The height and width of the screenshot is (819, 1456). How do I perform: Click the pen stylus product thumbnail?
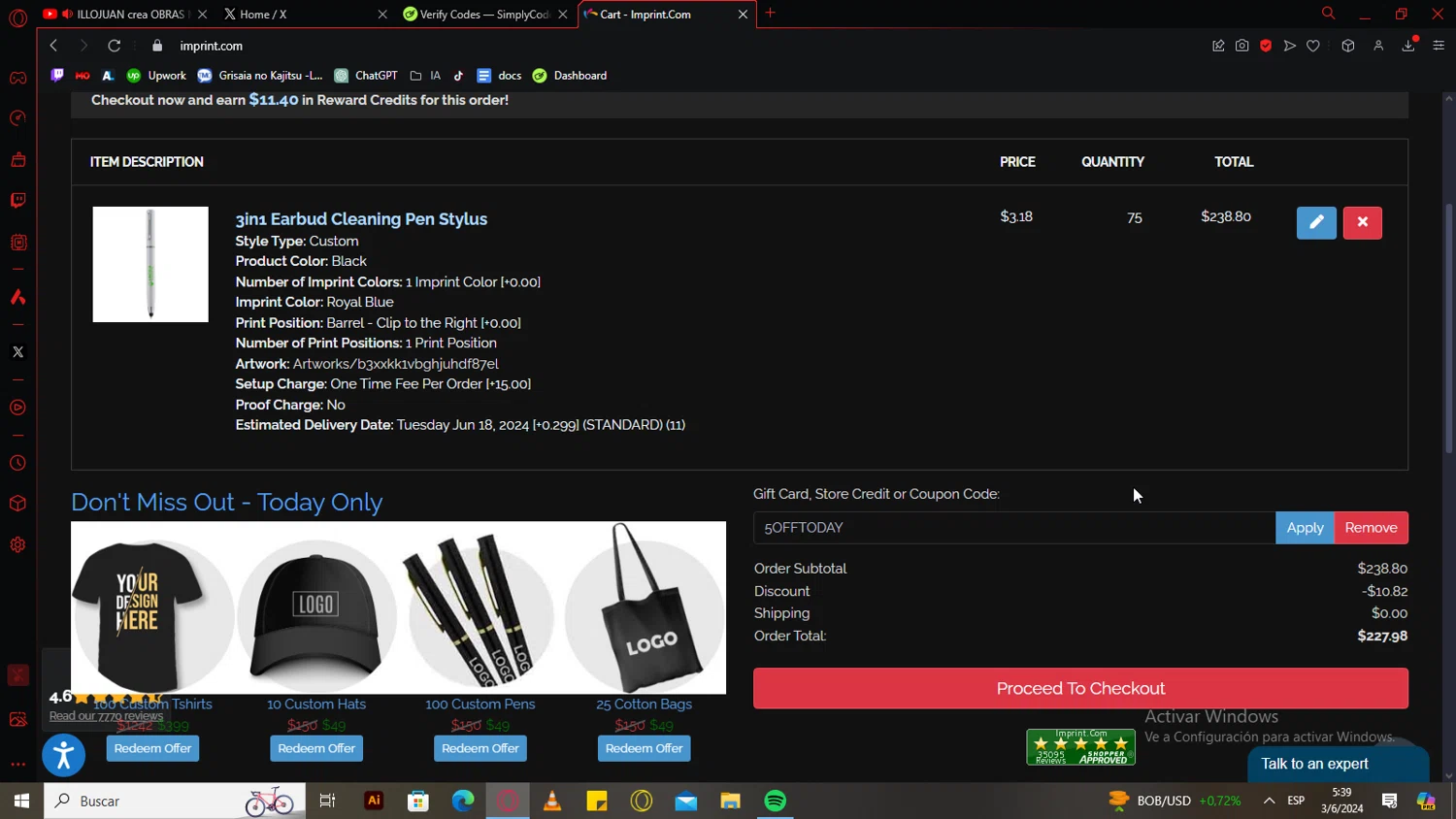click(x=150, y=264)
